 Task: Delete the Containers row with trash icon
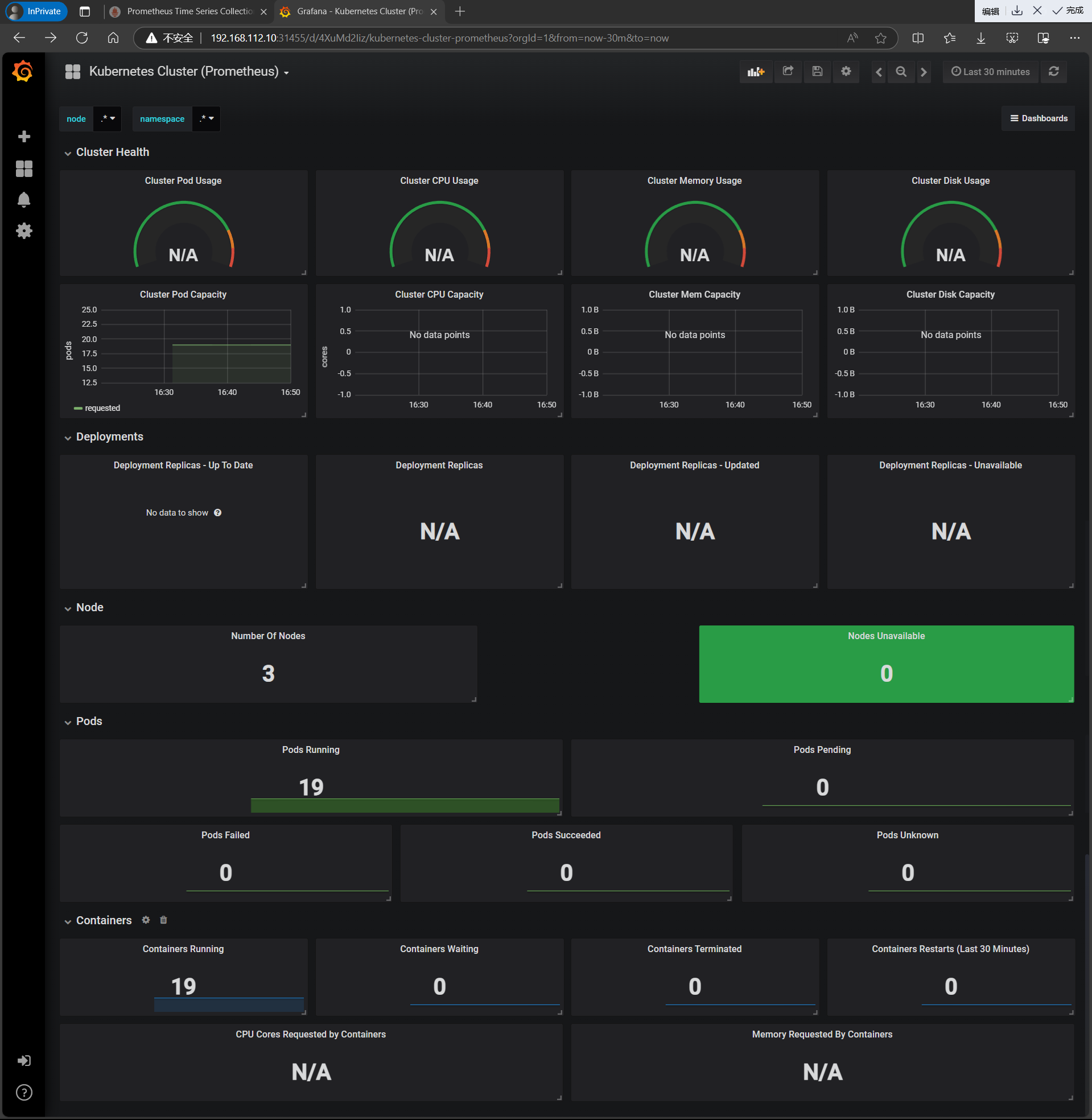[x=163, y=920]
